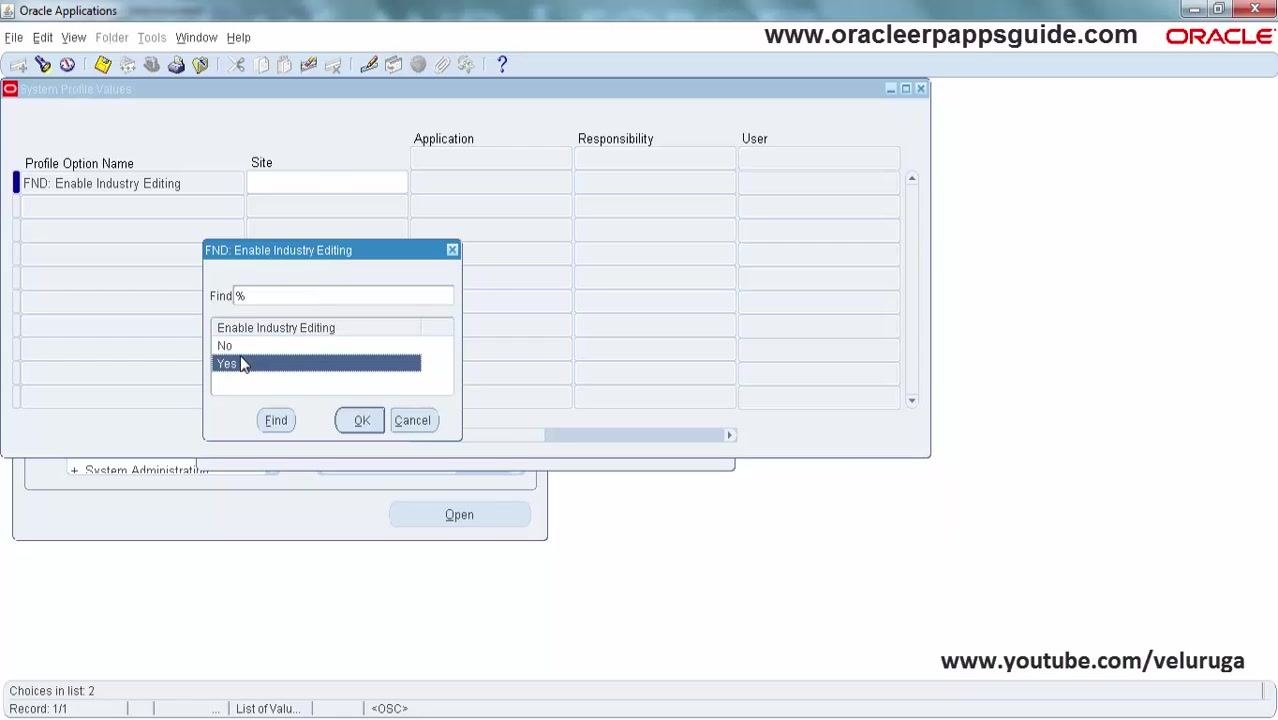
Task: Minimize the System Profile Values window
Action: point(890,89)
